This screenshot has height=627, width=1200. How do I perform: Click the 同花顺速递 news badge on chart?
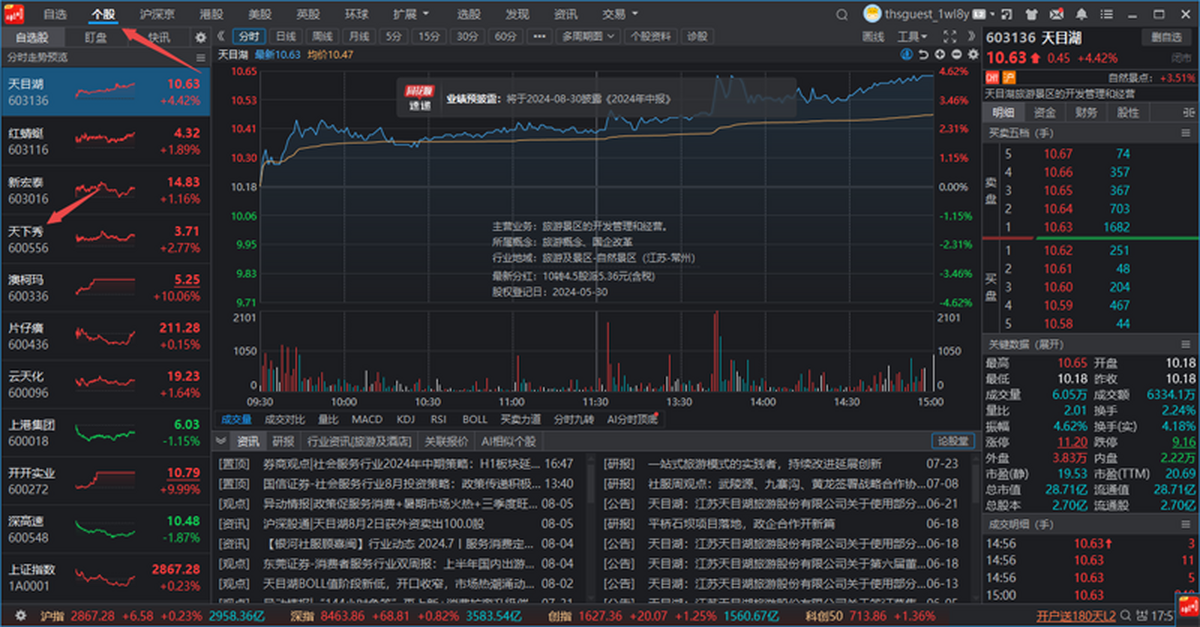(x=419, y=98)
